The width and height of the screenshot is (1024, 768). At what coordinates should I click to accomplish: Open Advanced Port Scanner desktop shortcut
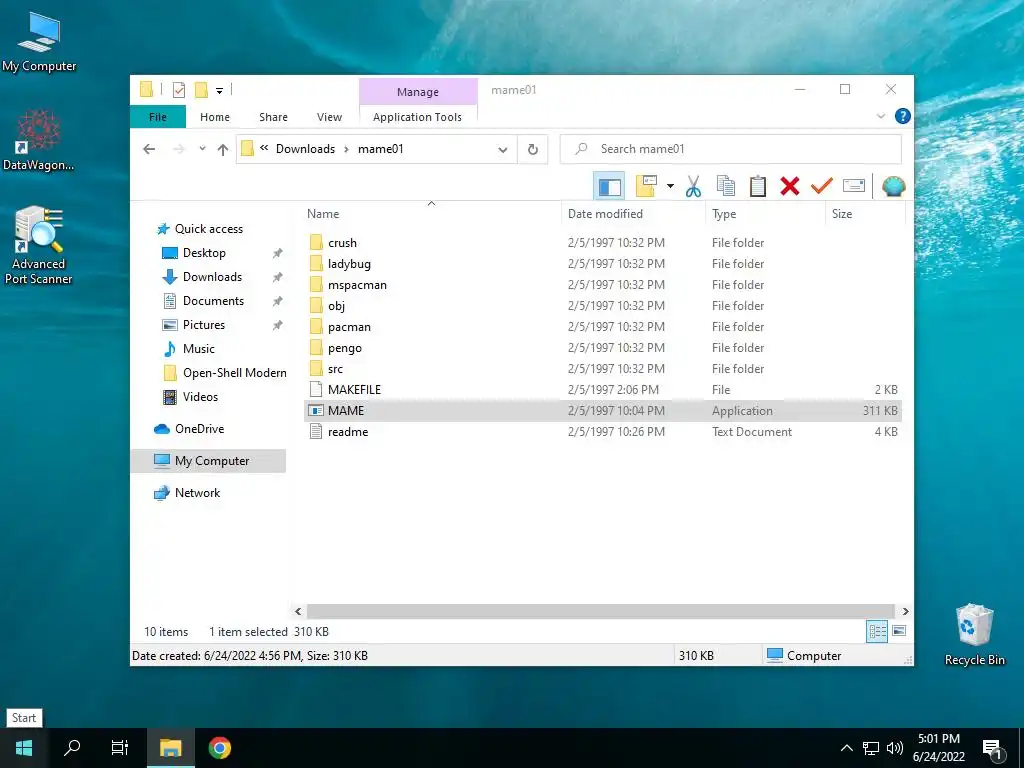(39, 246)
